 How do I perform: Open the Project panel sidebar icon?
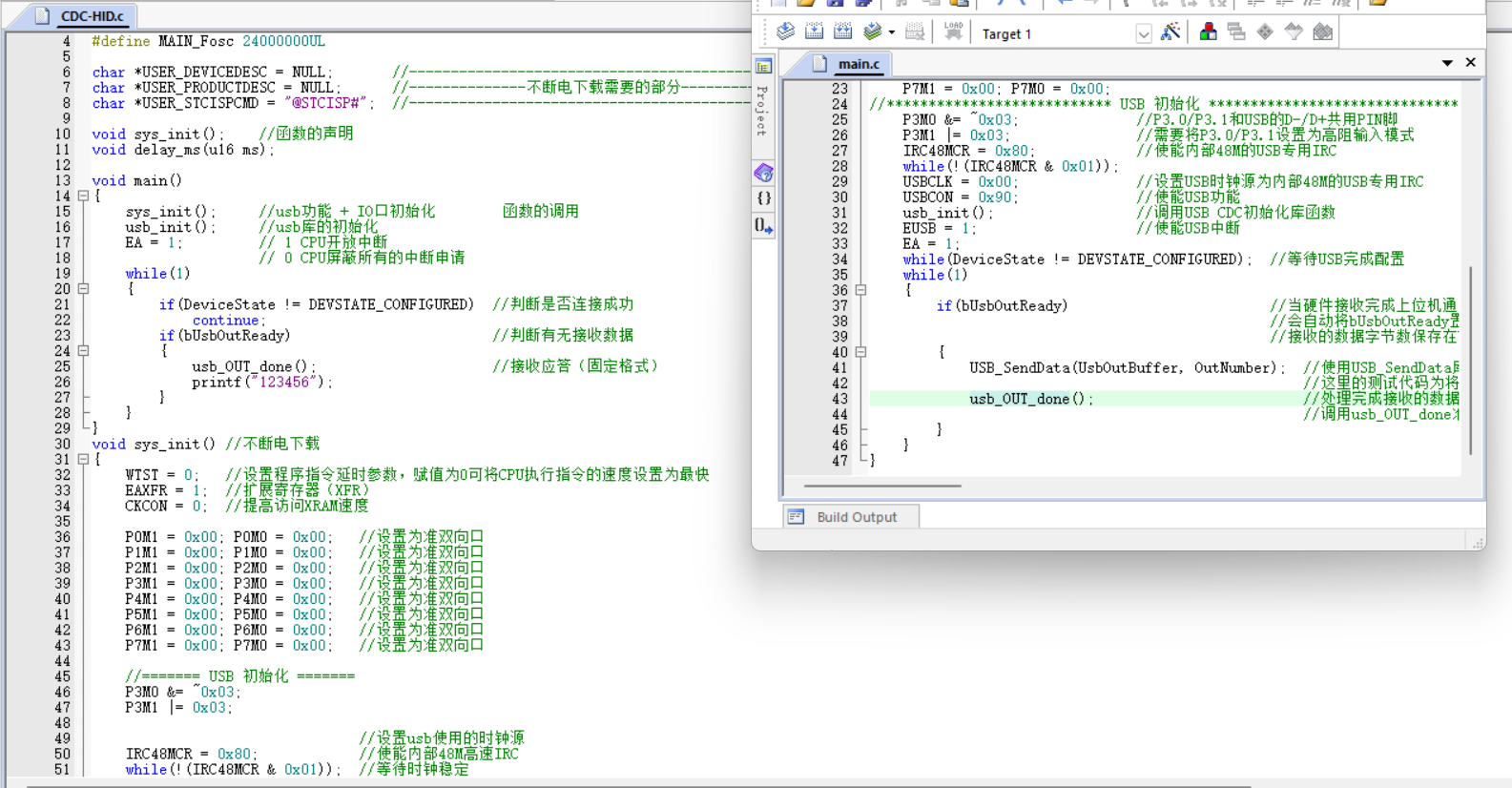pos(763,67)
